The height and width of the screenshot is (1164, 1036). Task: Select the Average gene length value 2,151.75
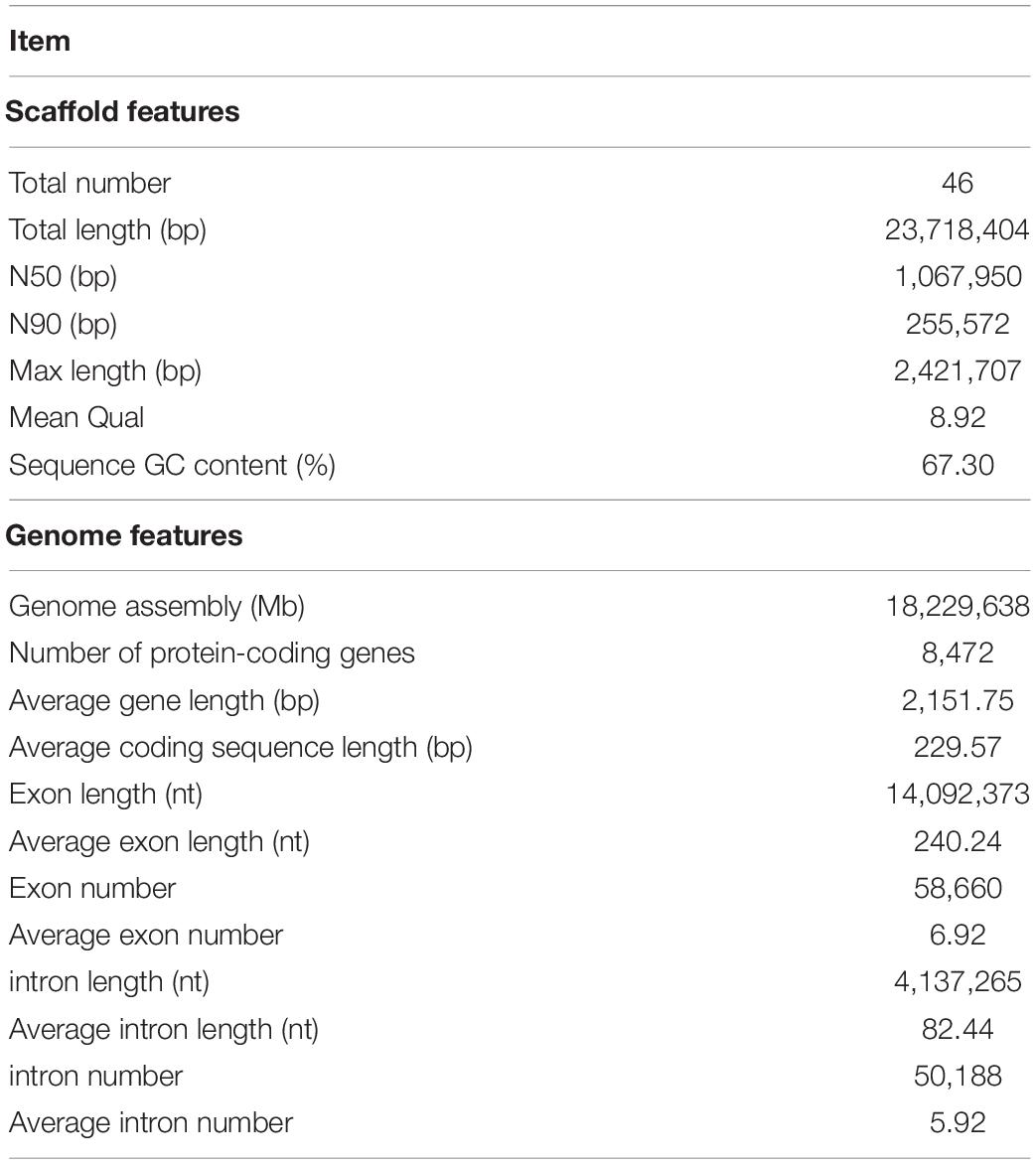[958, 700]
